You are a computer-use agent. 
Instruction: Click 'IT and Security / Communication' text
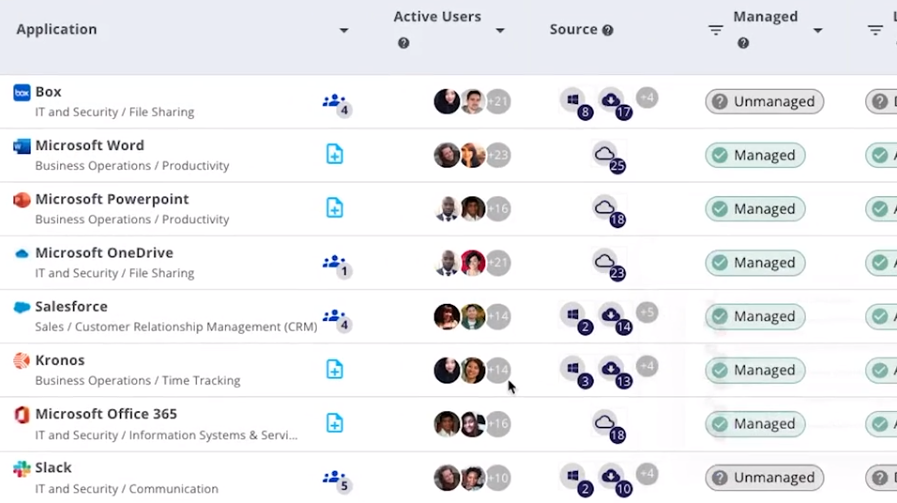click(x=127, y=489)
